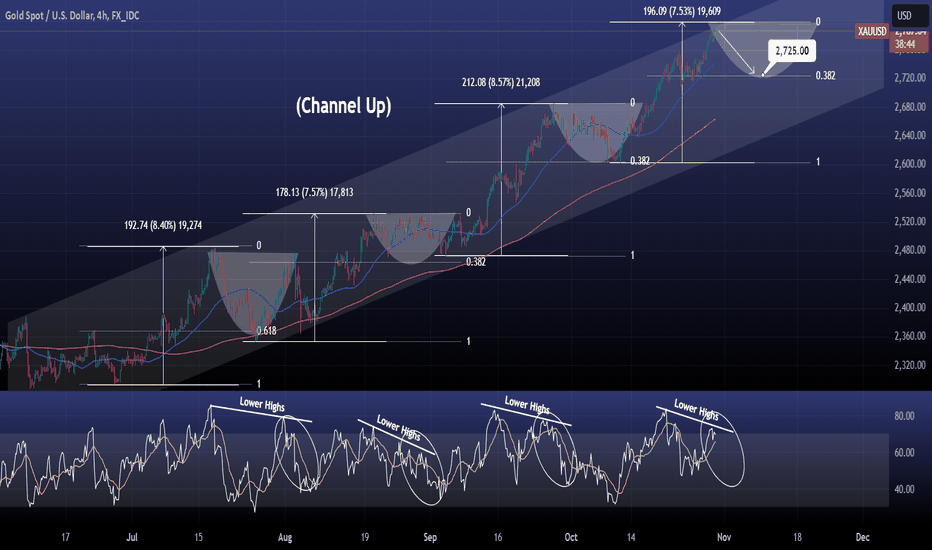Click the XAUUSD symbol price tag

point(872,31)
